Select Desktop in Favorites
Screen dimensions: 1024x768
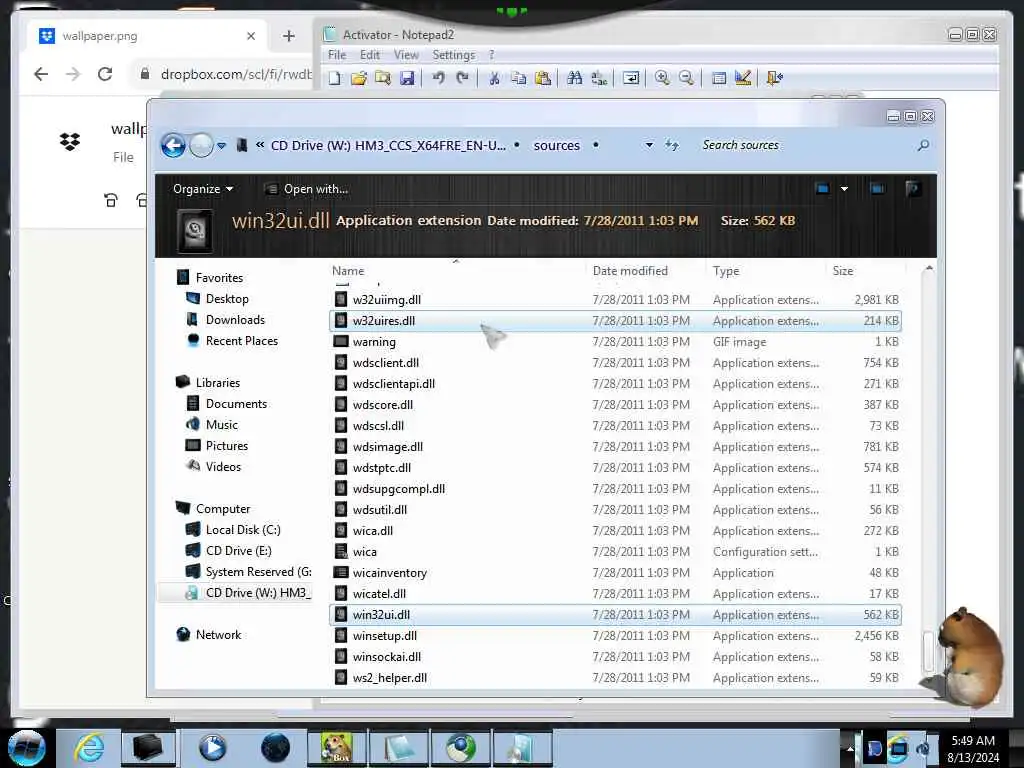click(x=227, y=298)
